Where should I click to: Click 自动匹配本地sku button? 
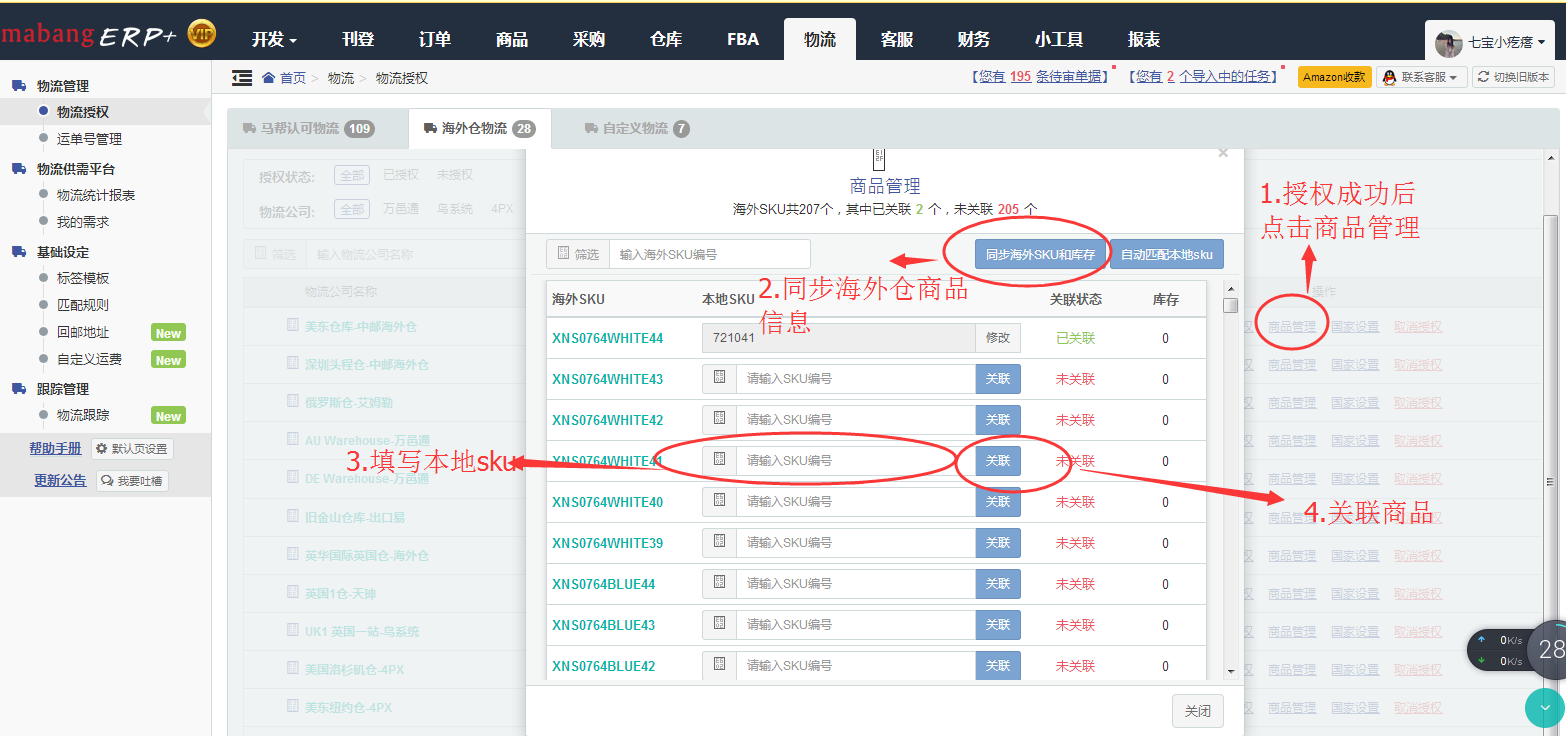(1166, 255)
